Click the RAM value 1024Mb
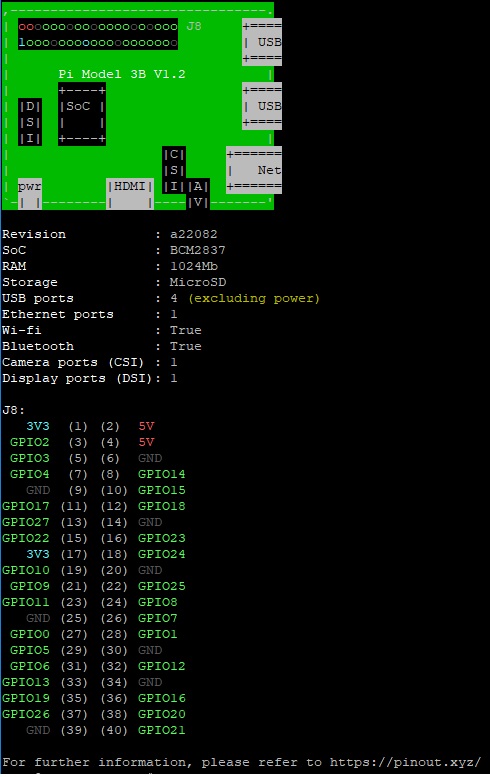 pyautogui.click(x=194, y=266)
